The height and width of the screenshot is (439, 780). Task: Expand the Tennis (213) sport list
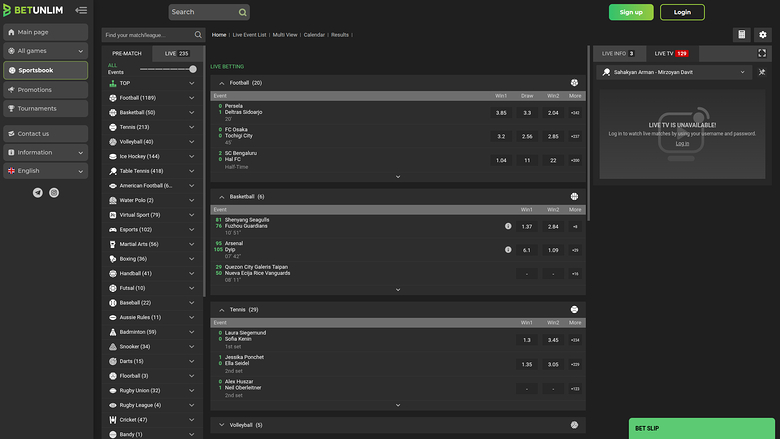pos(191,127)
